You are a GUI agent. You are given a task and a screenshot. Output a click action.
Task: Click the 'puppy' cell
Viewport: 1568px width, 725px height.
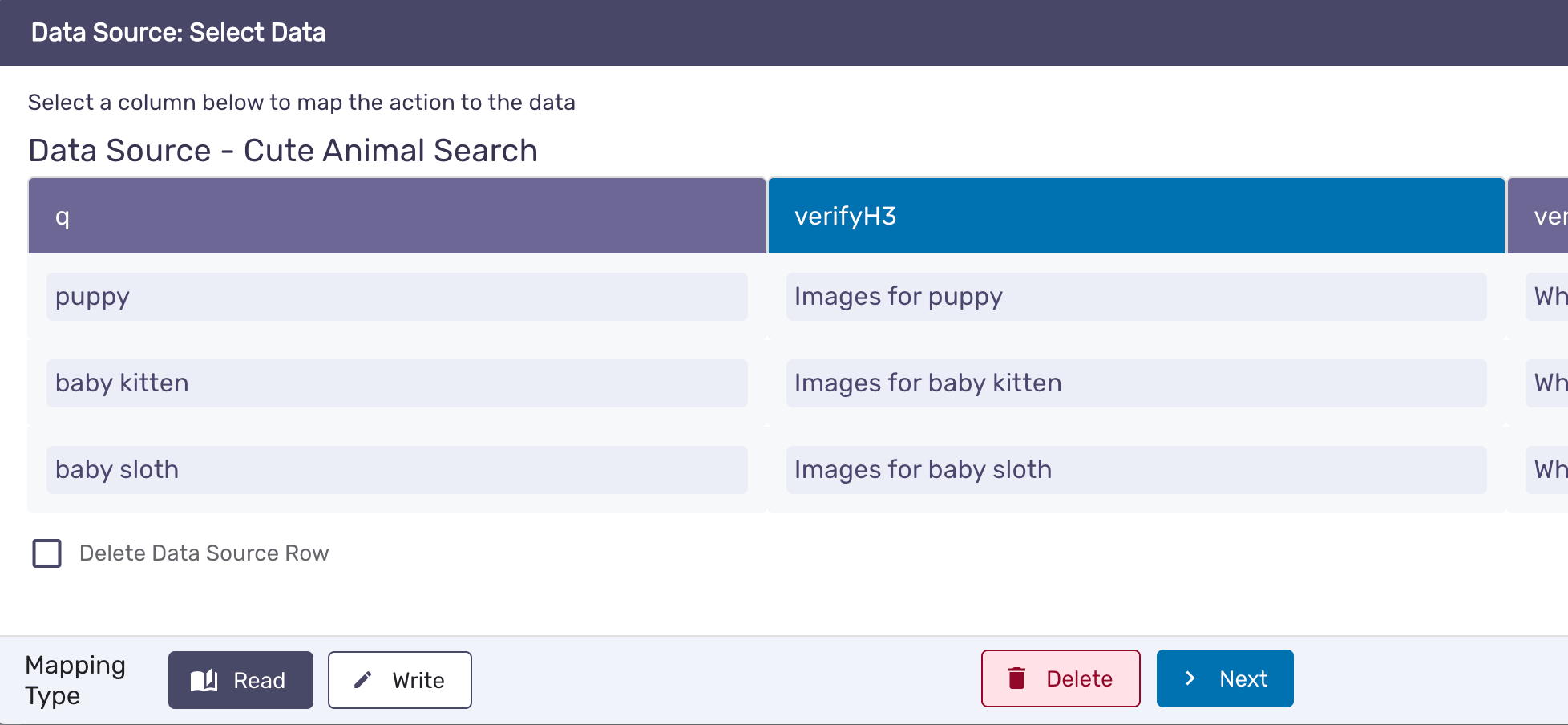[397, 297]
